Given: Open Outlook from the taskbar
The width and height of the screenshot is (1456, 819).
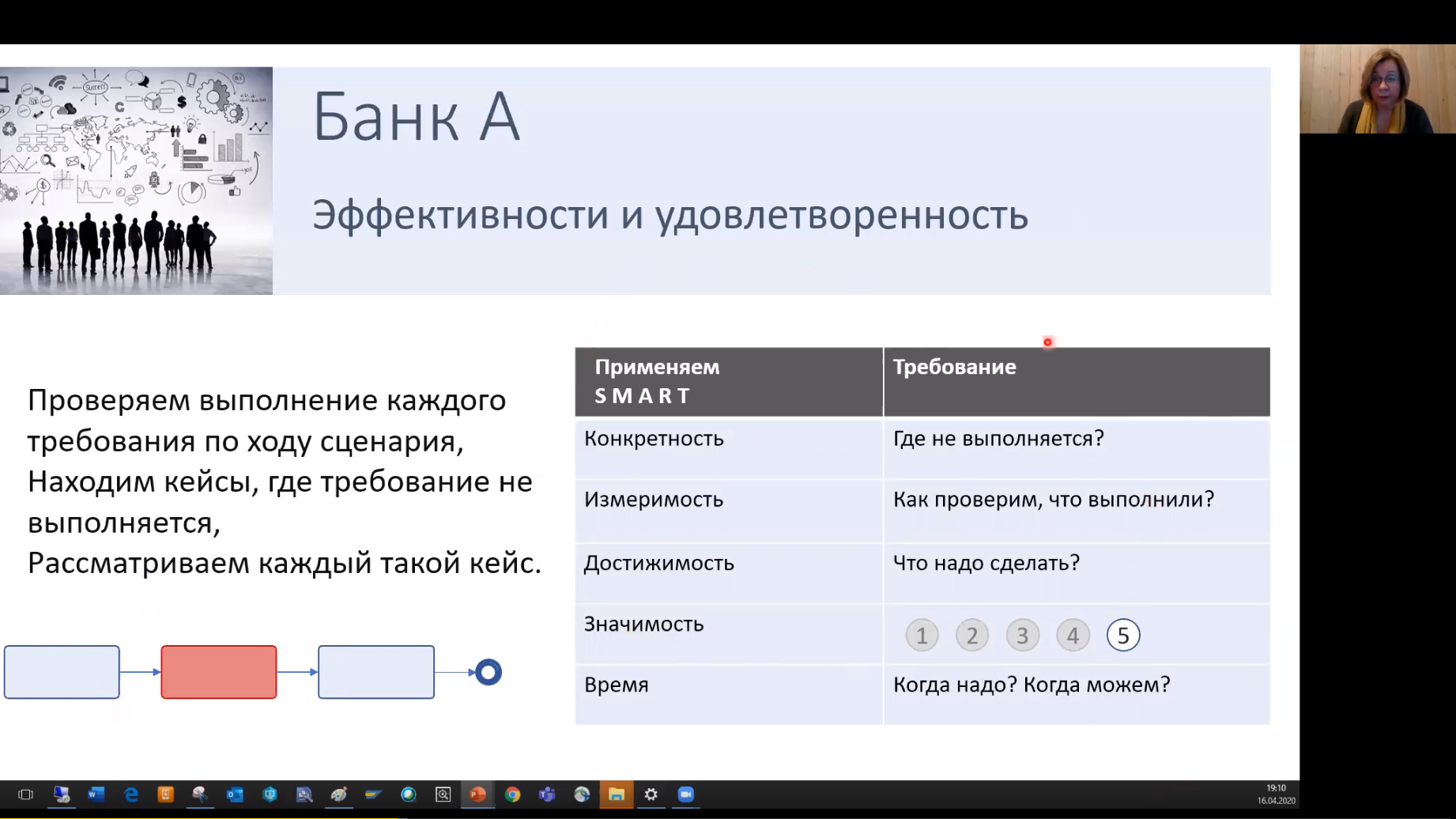Looking at the screenshot, I should 235,794.
